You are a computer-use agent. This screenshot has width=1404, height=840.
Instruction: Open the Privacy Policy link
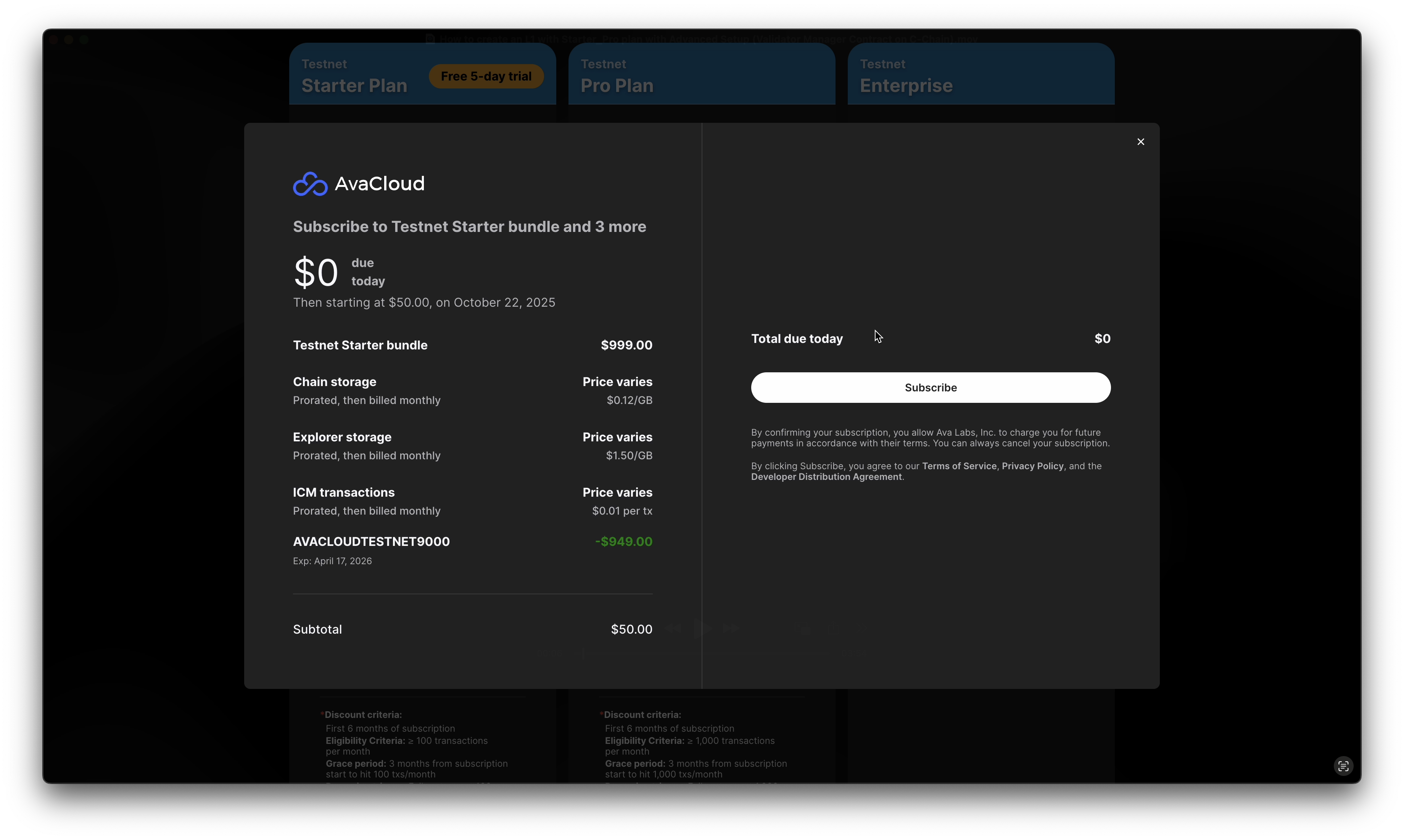point(1032,466)
